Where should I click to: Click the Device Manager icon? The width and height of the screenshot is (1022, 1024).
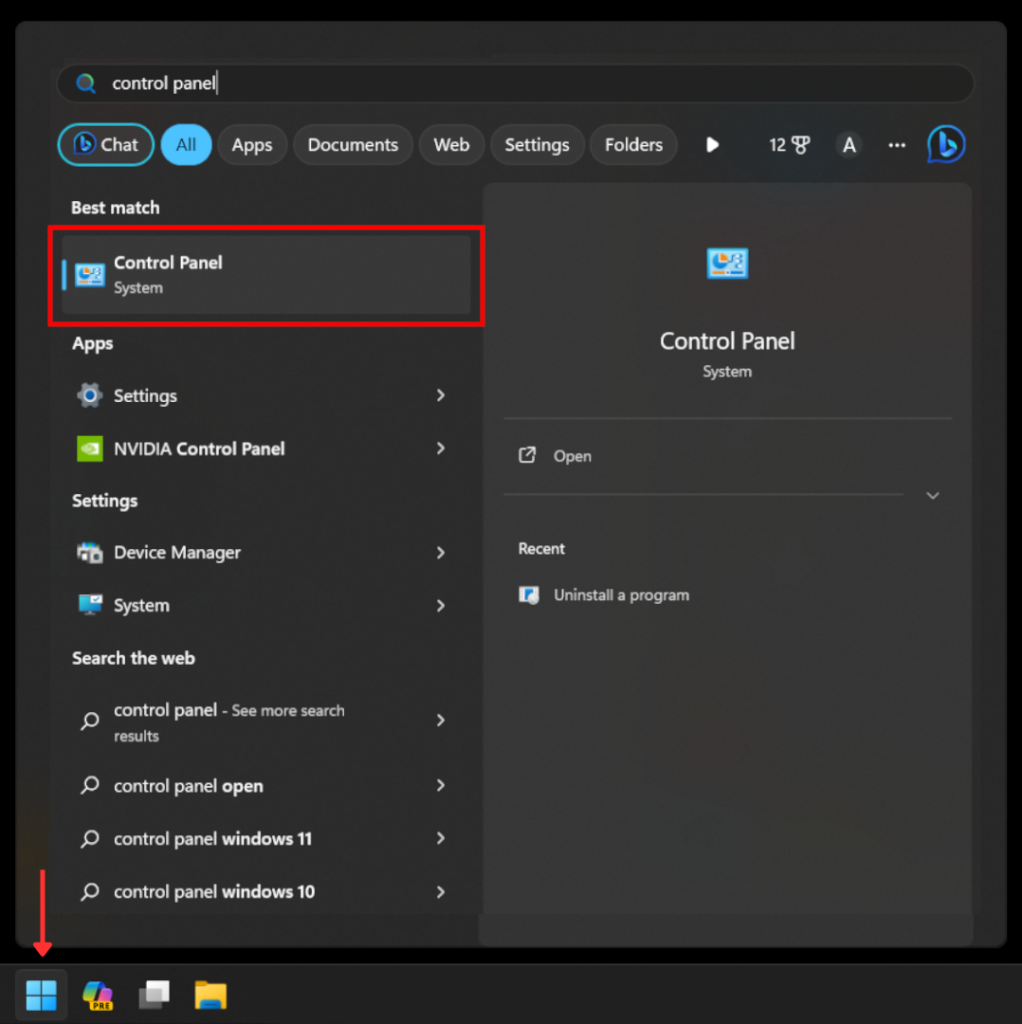pos(89,552)
